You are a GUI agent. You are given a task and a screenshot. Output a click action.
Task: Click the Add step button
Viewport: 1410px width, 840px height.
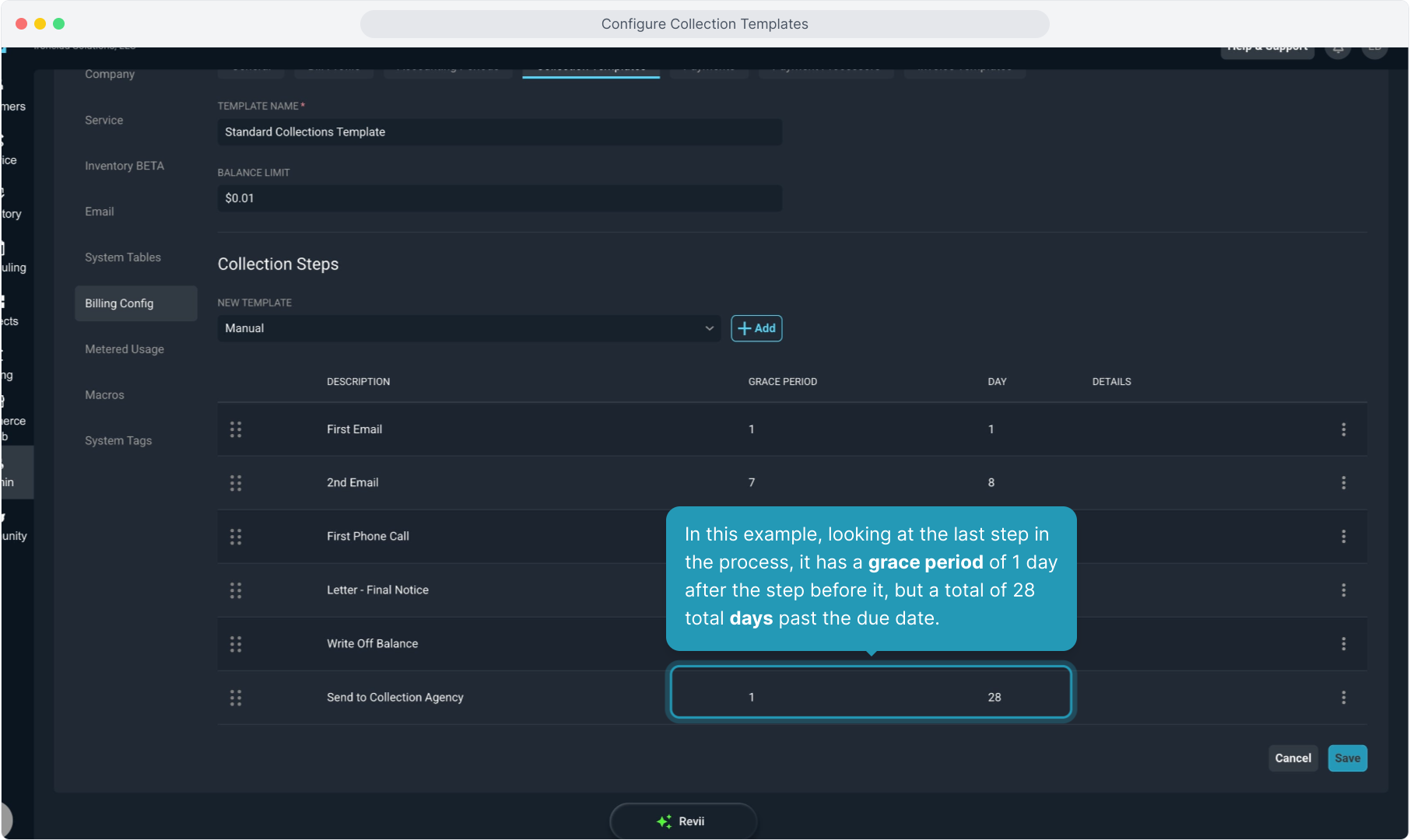point(756,328)
